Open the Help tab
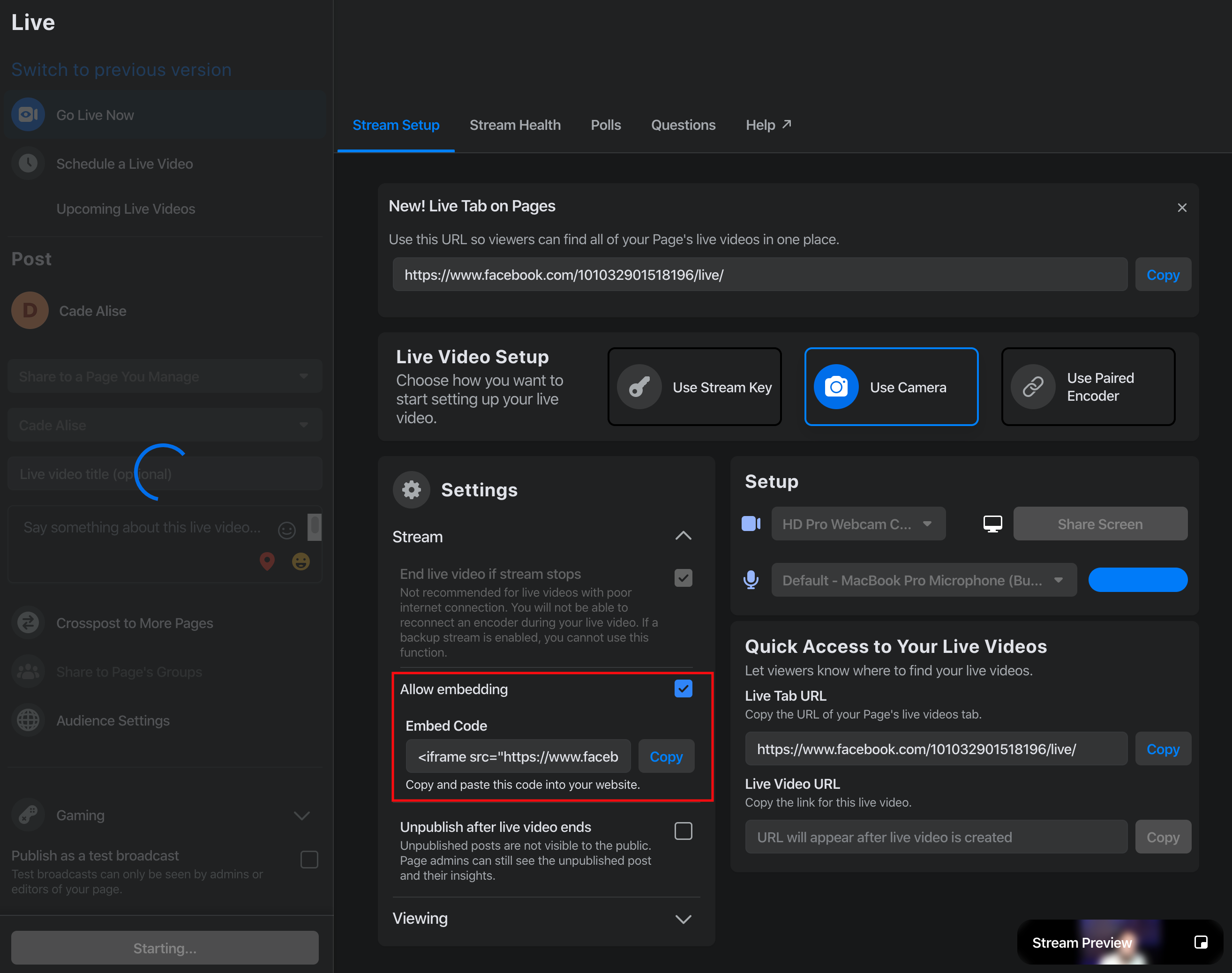Viewport: 1232px width, 973px height. tap(768, 125)
